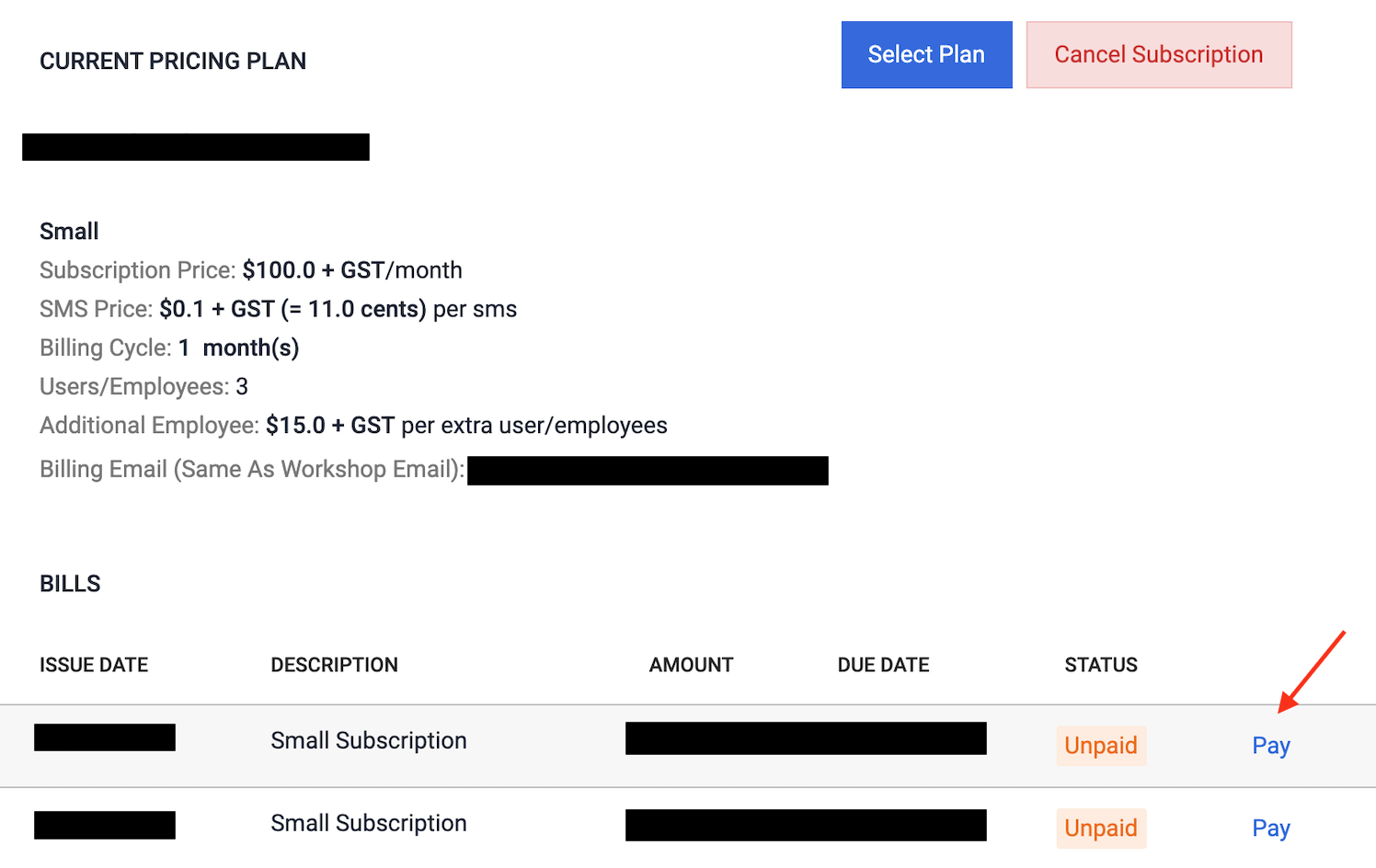The width and height of the screenshot is (1376, 868).
Task: Pay the first unpaid Small Subscription bill
Action: click(1270, 746)
